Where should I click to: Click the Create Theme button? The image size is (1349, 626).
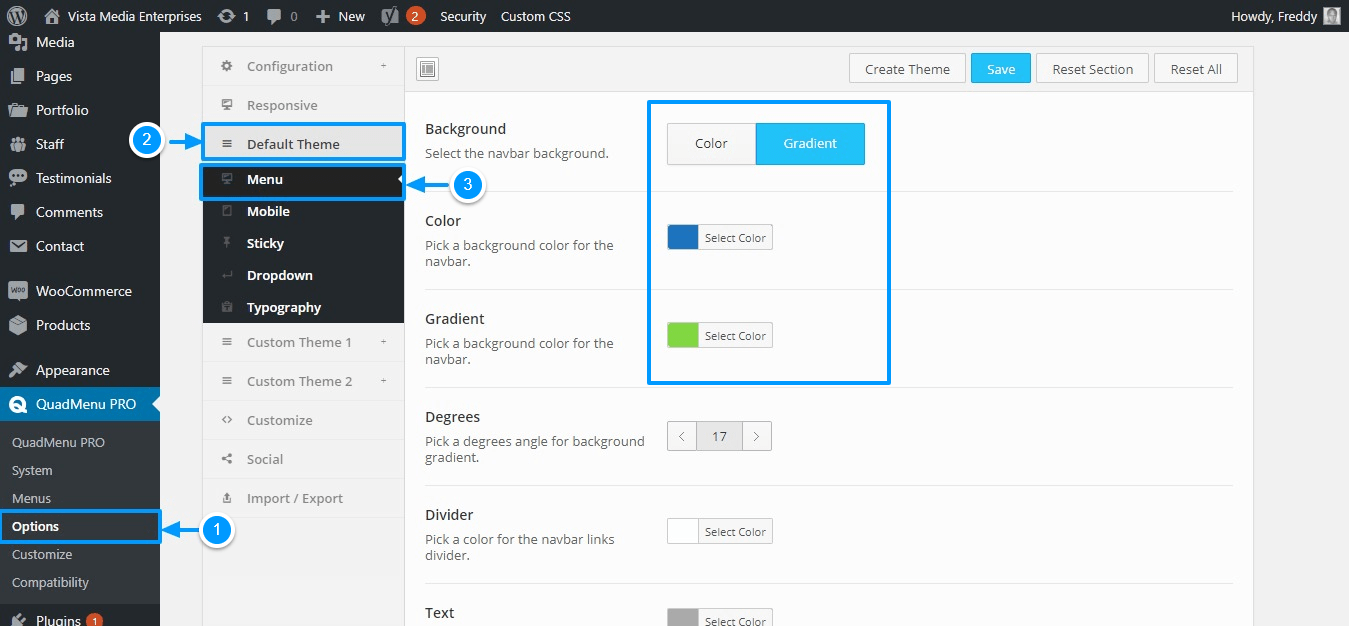(x=907, y=69)
